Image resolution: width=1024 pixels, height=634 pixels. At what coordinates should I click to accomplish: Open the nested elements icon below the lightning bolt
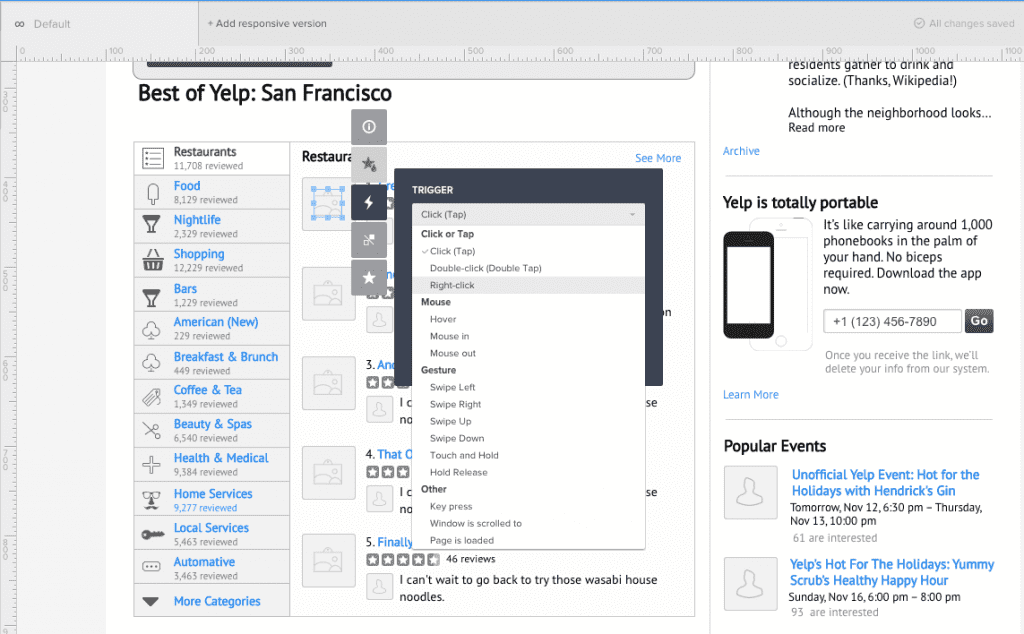pos(369,240)
